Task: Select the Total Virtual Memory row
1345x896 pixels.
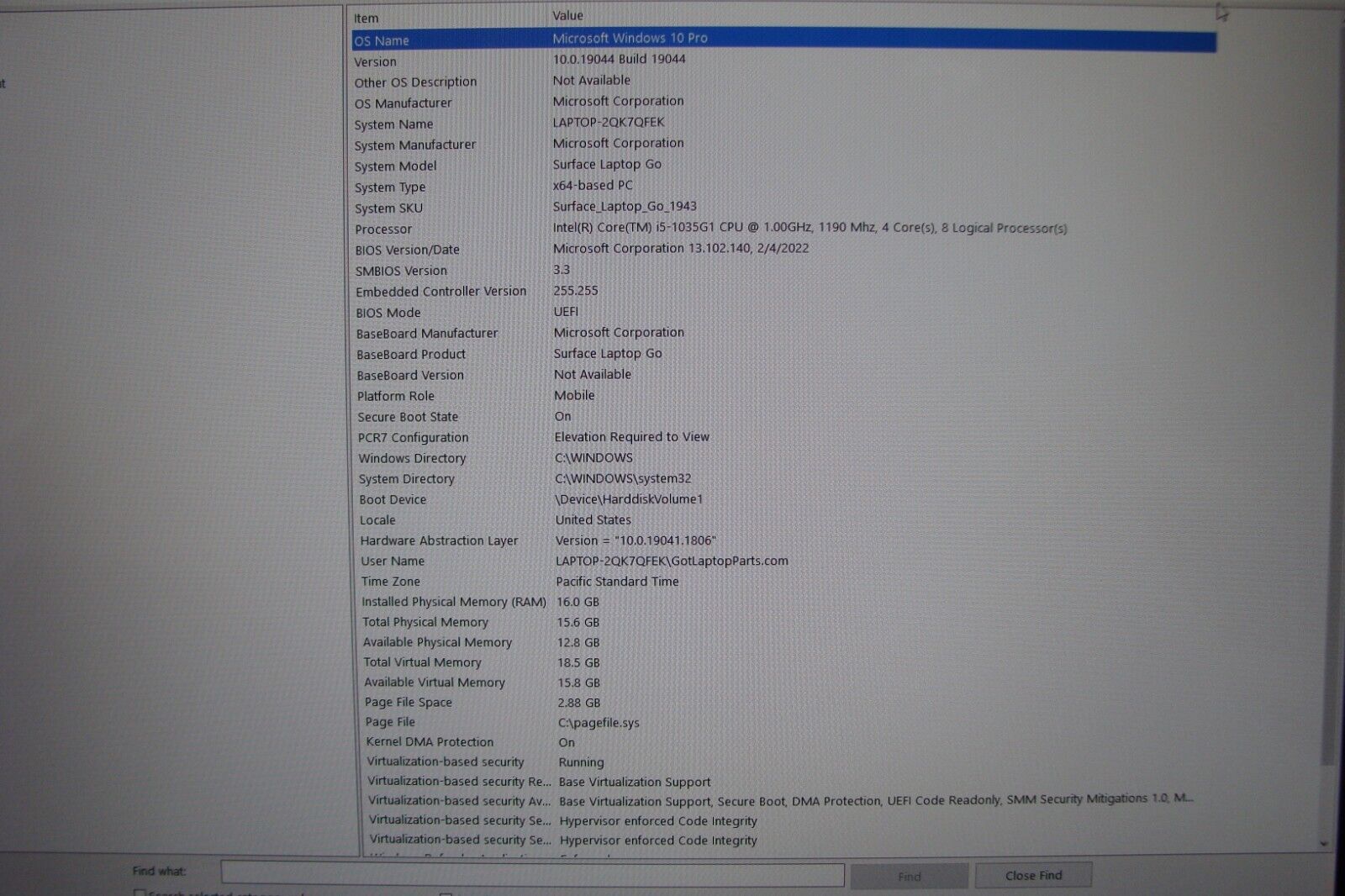Action: (783, 662)
